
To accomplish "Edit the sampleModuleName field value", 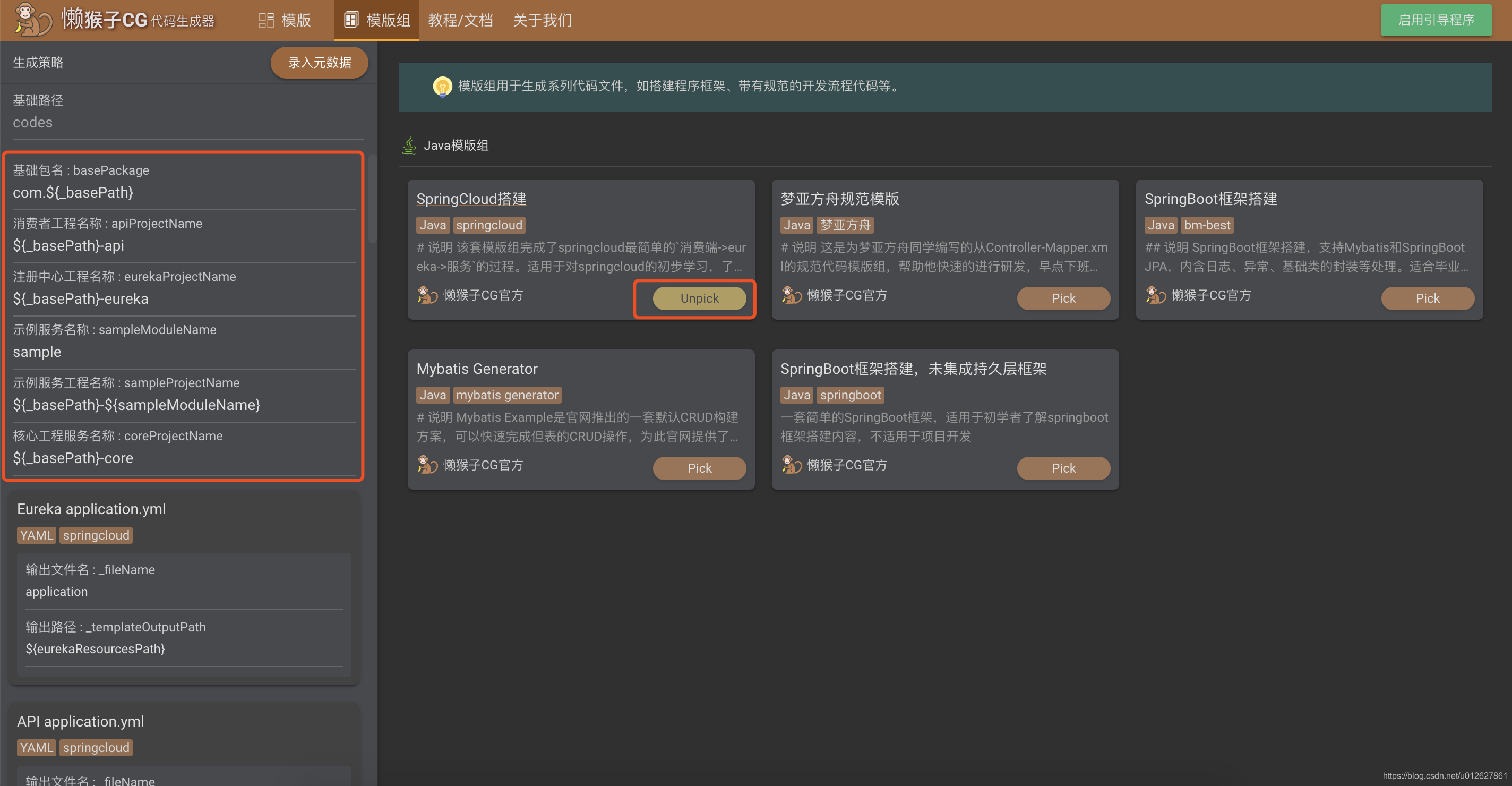I will (x=184, y=352).
